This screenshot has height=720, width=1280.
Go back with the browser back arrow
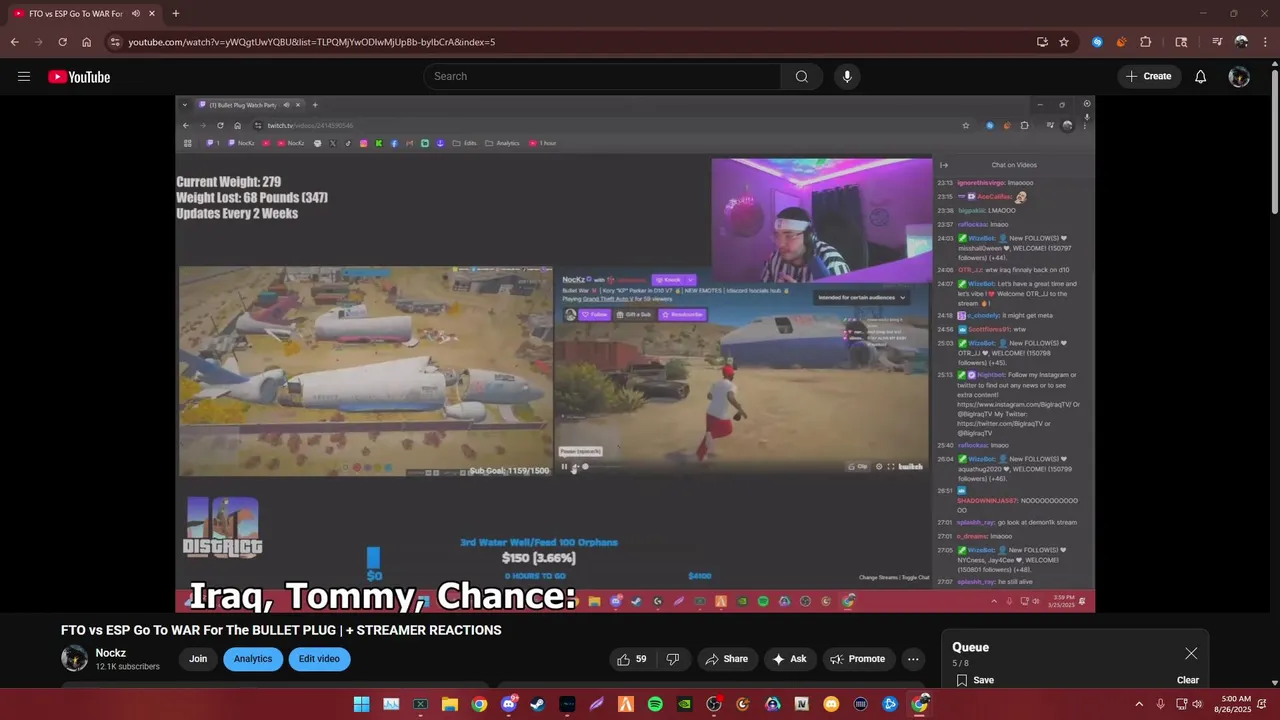point(15,42)
